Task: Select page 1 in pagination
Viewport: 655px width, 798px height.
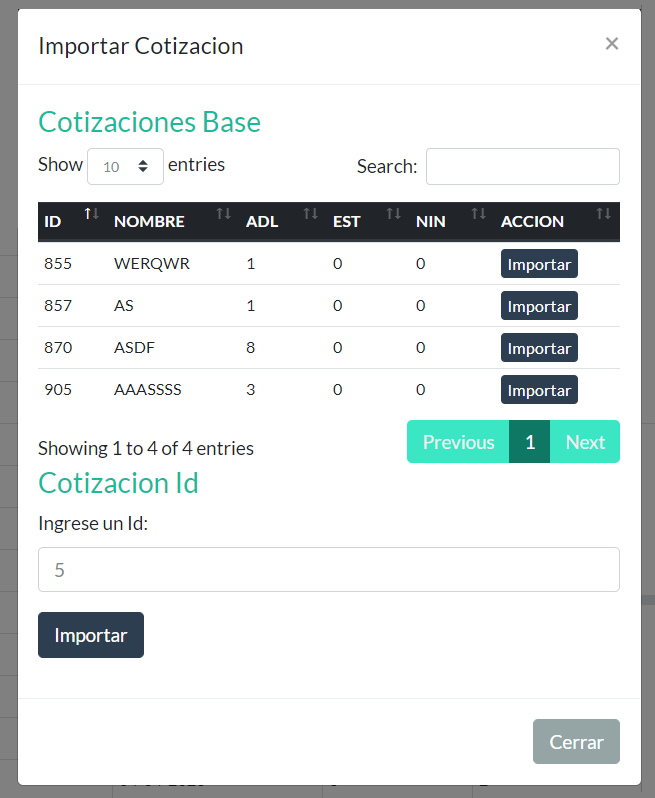Action: pos(530,442)
